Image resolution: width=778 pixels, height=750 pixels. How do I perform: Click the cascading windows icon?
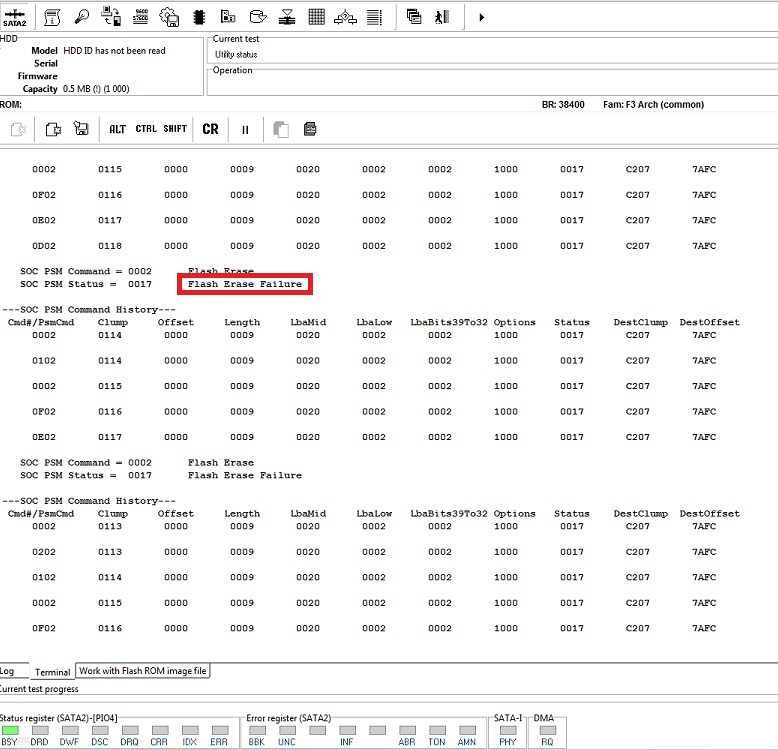point(414,17)
